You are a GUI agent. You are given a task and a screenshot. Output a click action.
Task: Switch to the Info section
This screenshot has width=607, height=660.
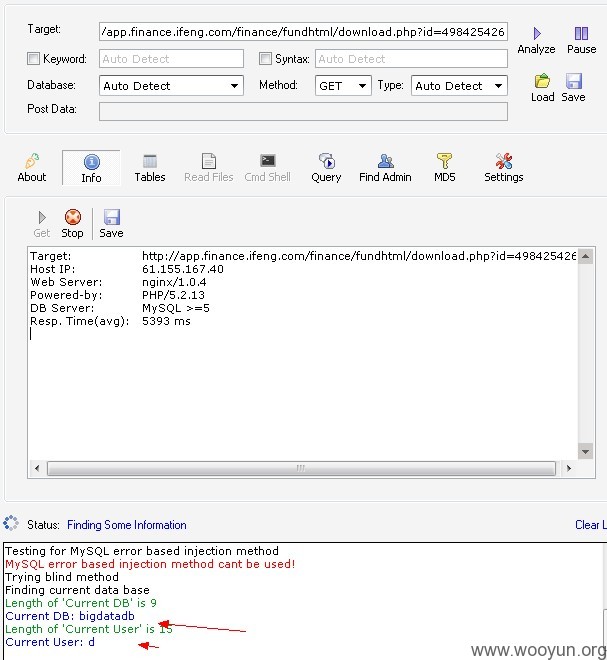[x=91, y=168]
